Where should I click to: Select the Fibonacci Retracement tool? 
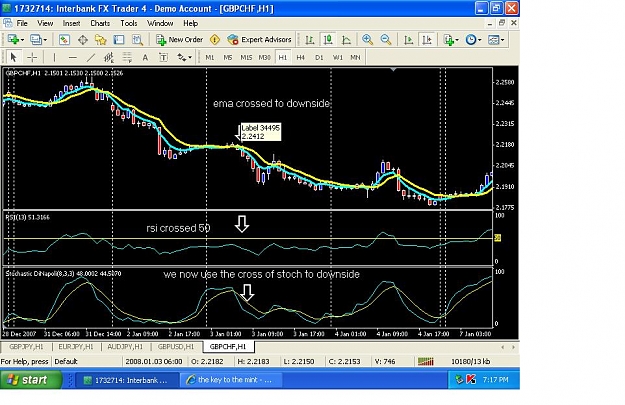(x=127, y=57)
